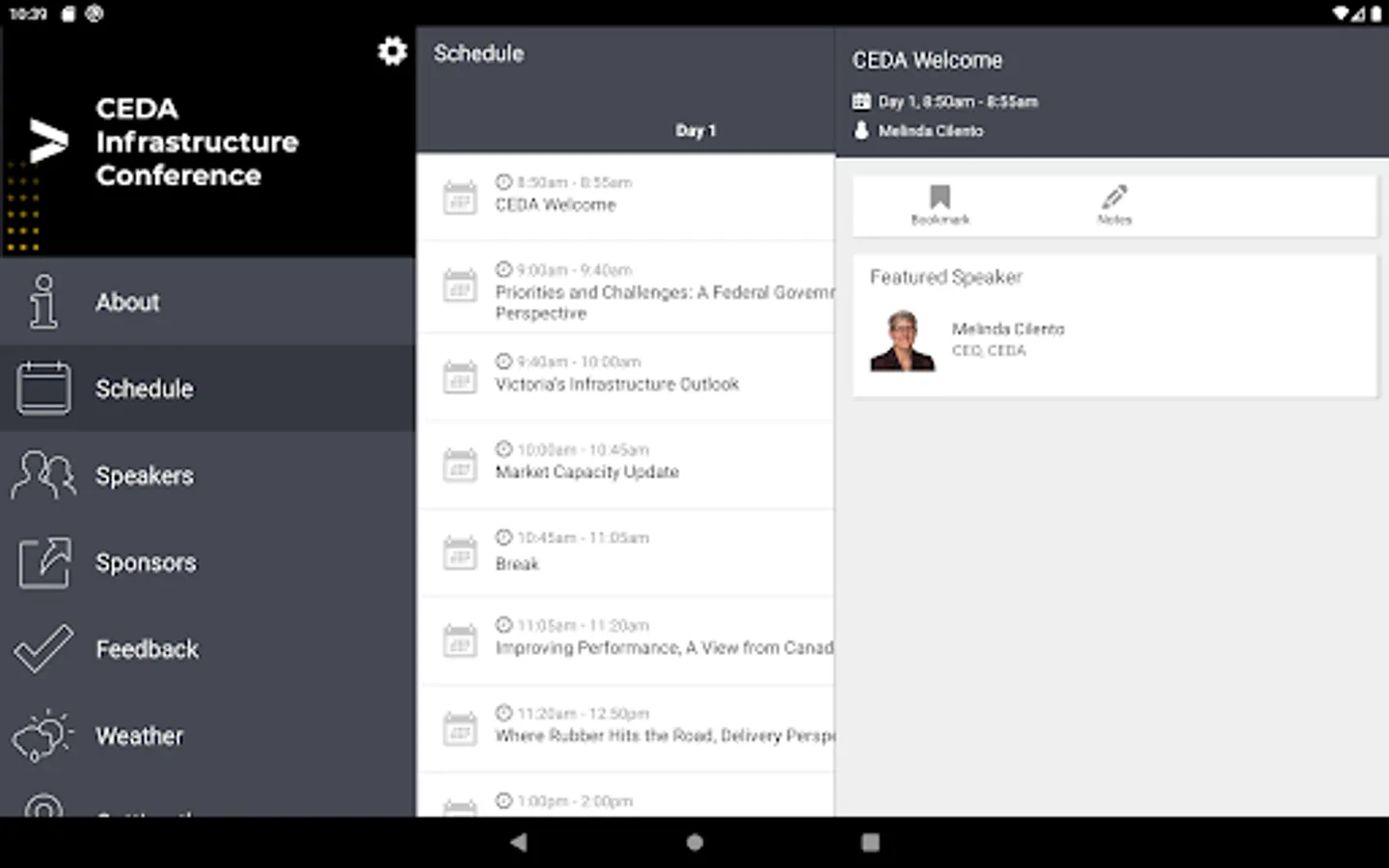The height and width of the screenshot is (868, 1389).
Task: Select the Schedule menu item
Action: [207, 389]
